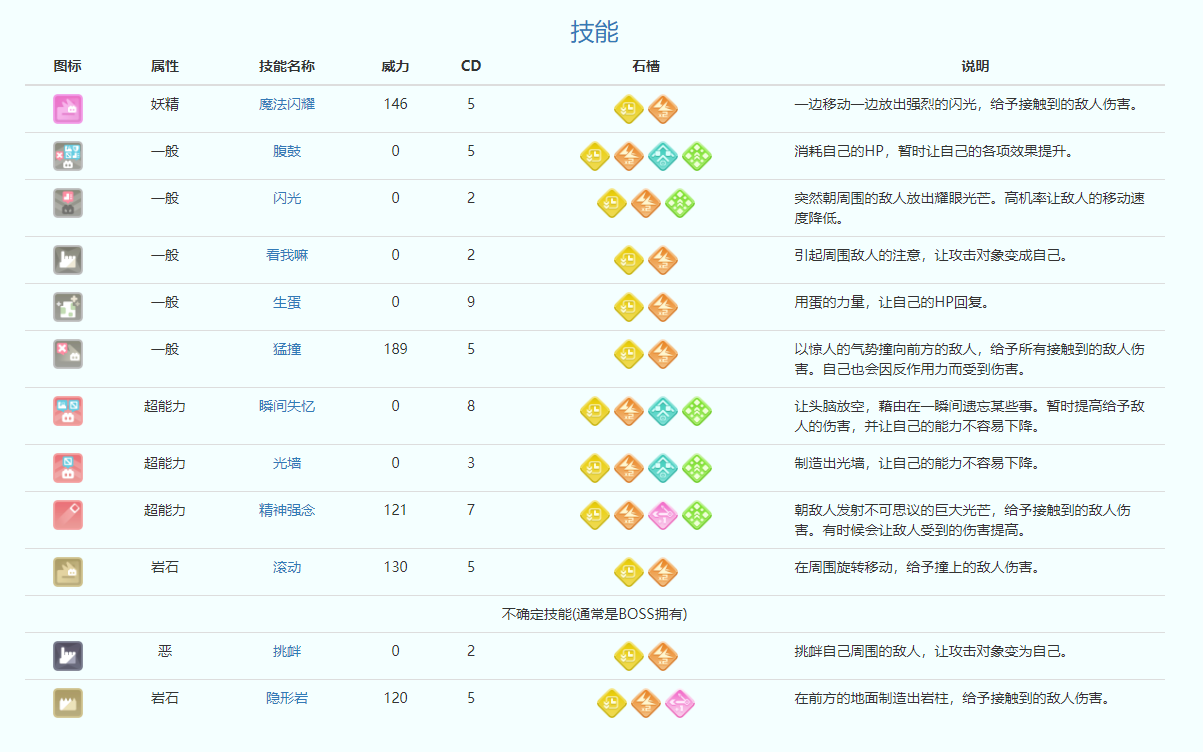Open the 瞬间失忆 skill link

point(287,406)
